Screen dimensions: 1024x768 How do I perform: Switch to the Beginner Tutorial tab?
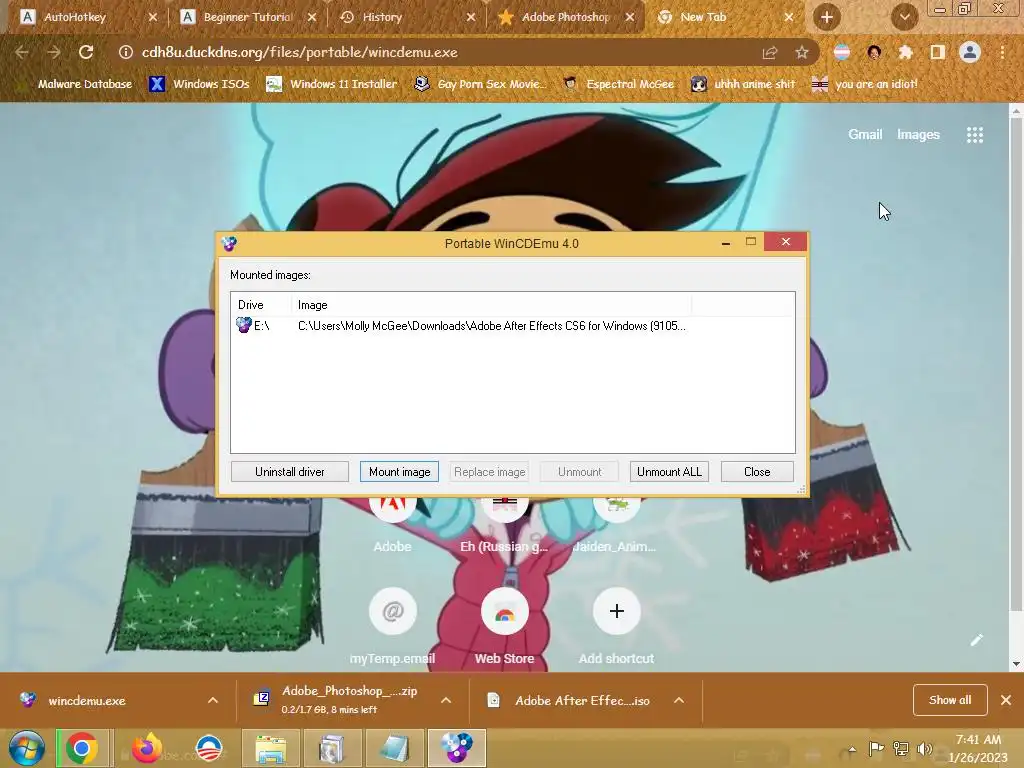248,17
